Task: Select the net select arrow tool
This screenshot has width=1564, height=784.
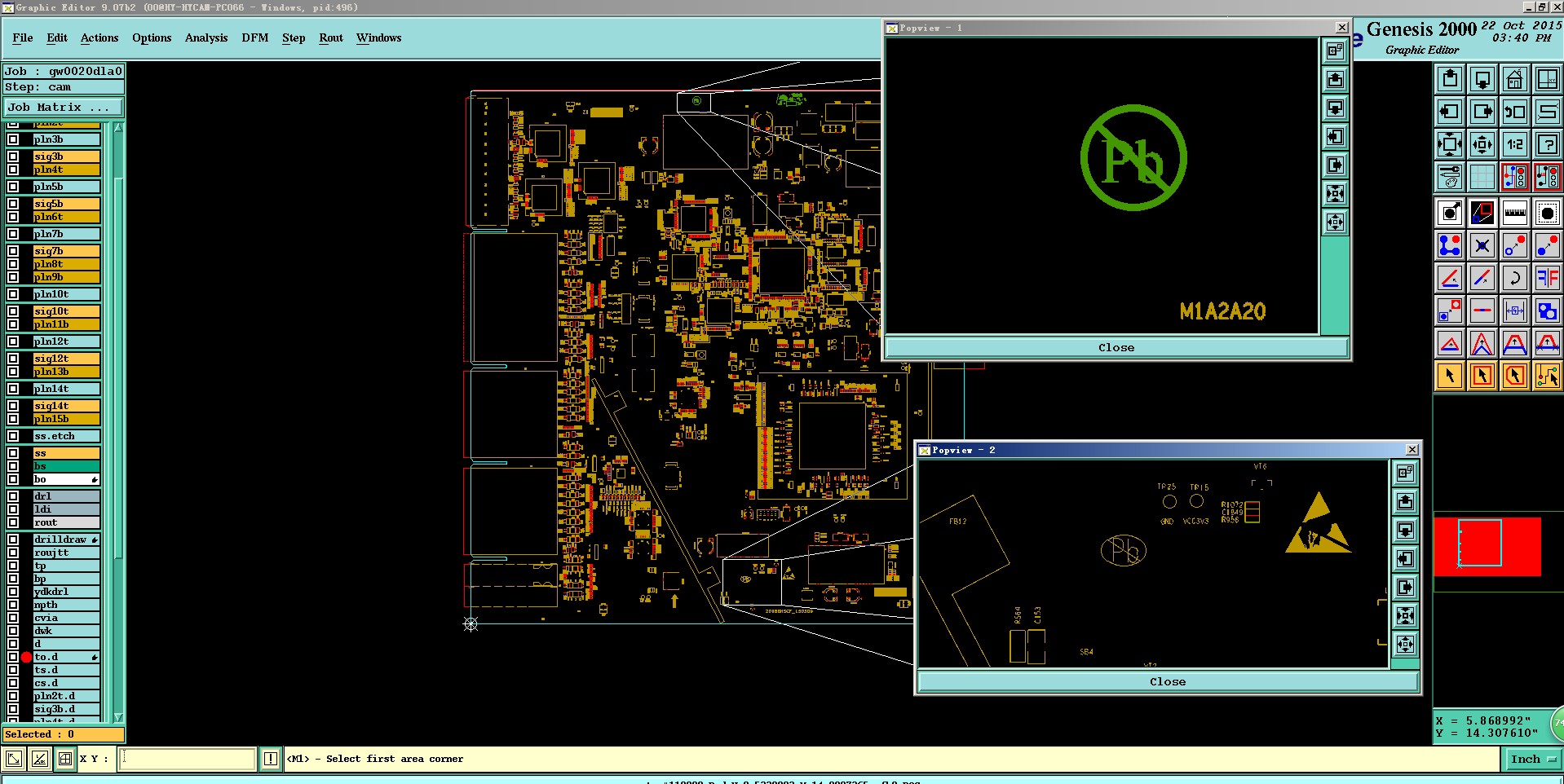Action: 1547,376
